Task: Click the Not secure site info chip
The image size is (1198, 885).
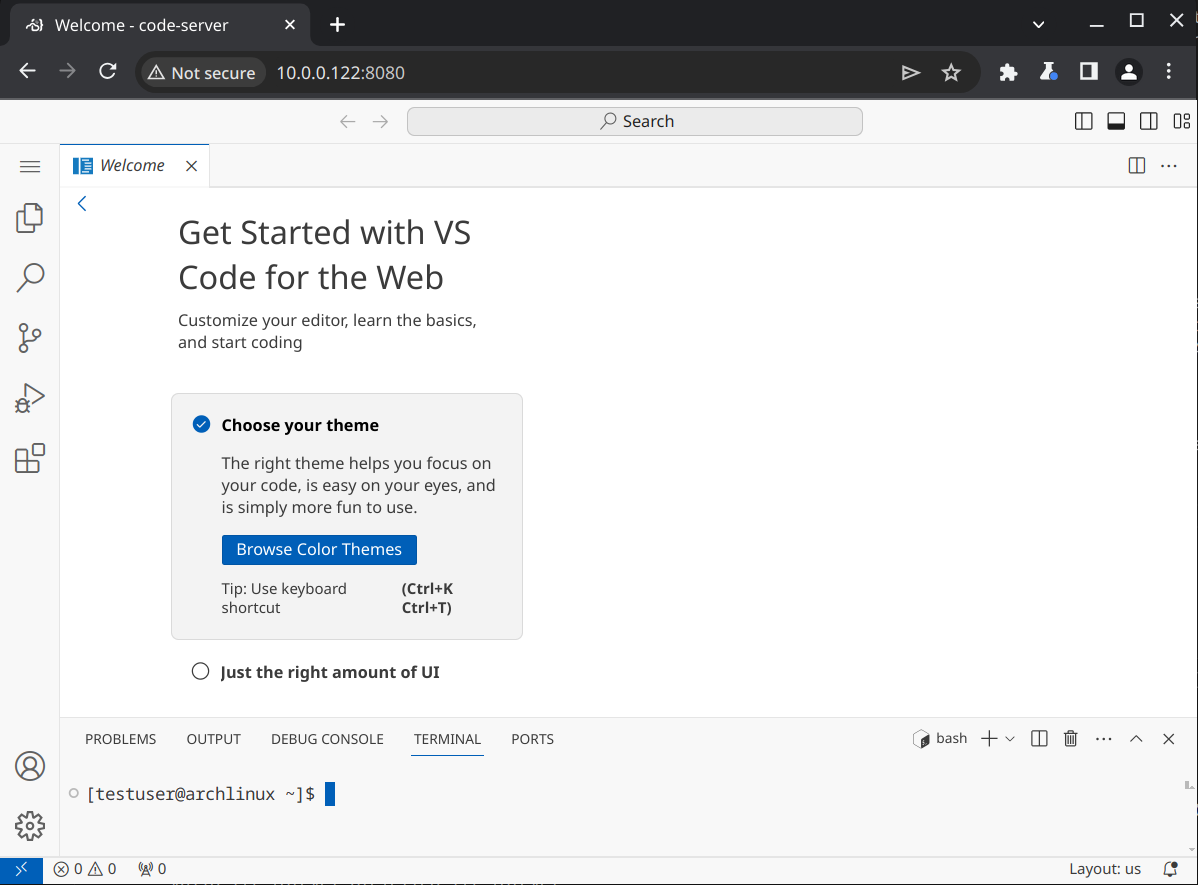Action: point(202,73)
